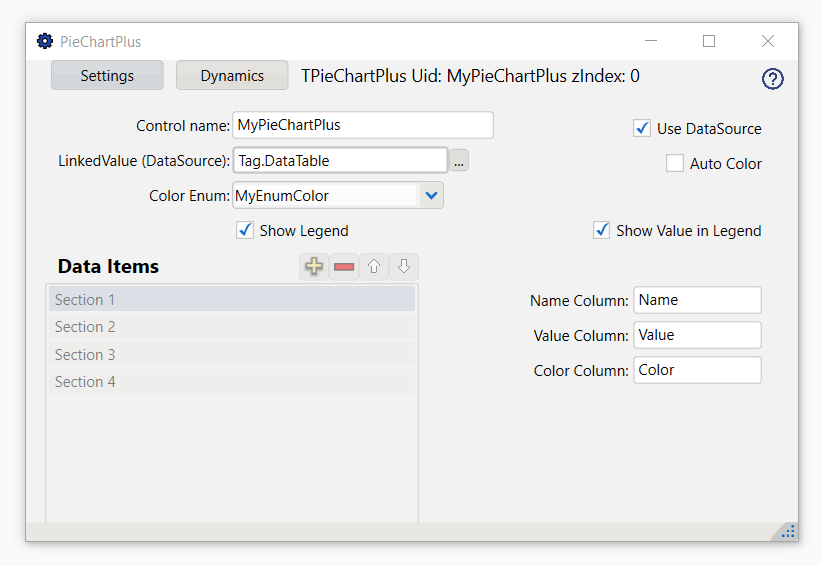Image resolution: width=821 pixels, height=566 pixels.
Task: Toggle the Show Legend checkbox
Action: coord(245,230)
